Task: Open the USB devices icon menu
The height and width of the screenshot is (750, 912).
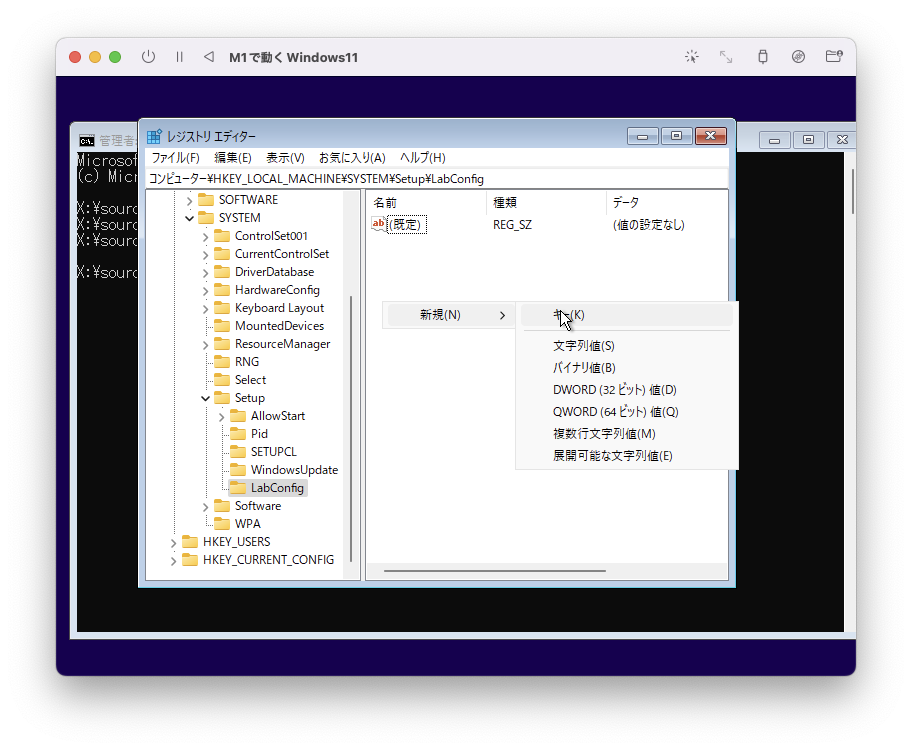Action: [763, 56]
